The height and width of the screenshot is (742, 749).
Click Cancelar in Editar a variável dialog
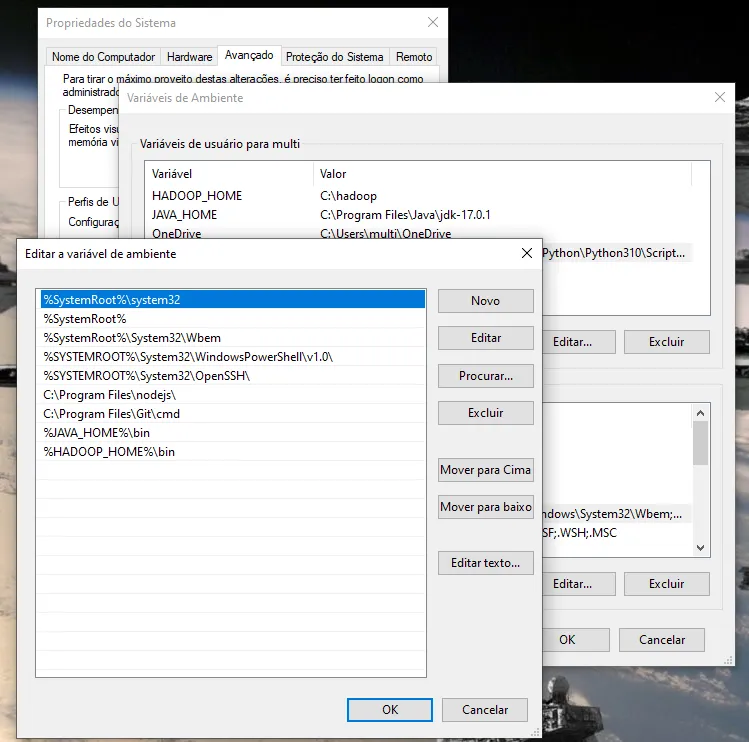pos(484,710)
